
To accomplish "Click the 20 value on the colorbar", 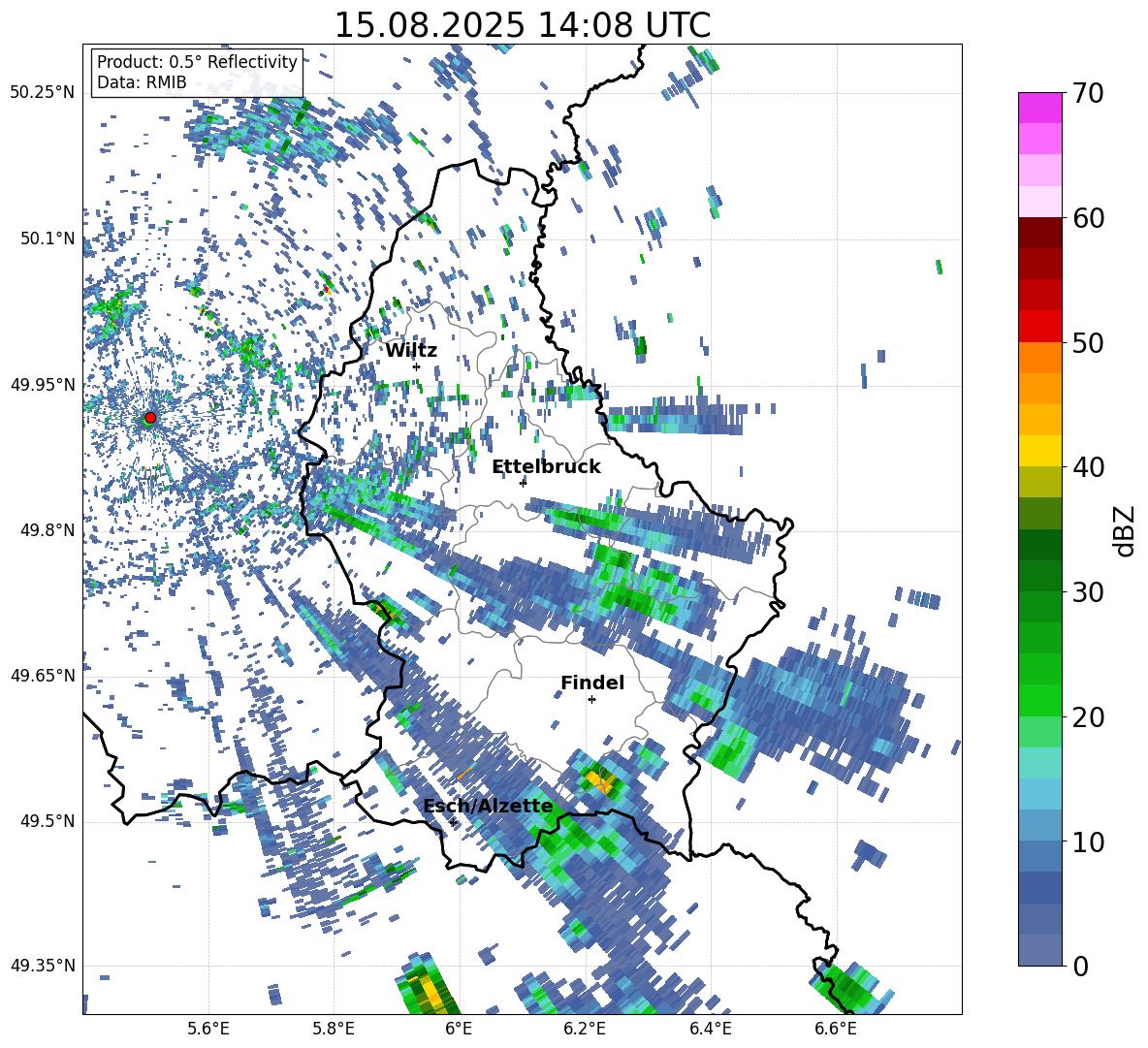I will pyautogui.click(x=1088, y=716).
